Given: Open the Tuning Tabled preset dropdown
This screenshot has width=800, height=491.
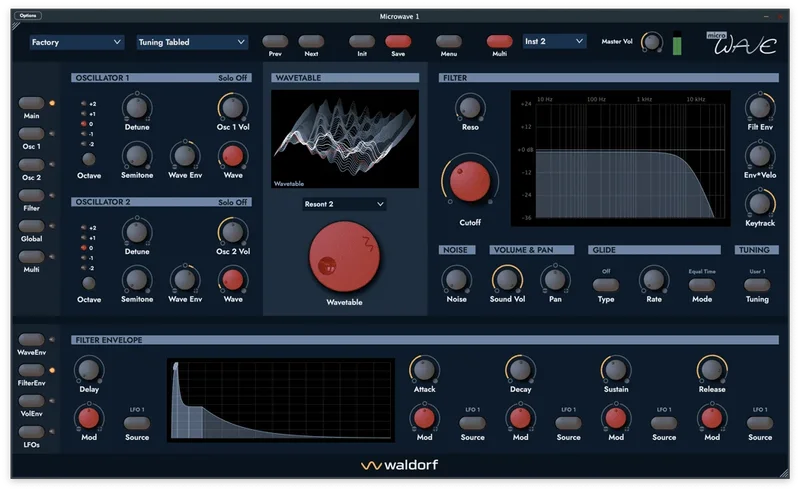Looking at the screenshot, I should pyautogui.click(x=192, y=42).
